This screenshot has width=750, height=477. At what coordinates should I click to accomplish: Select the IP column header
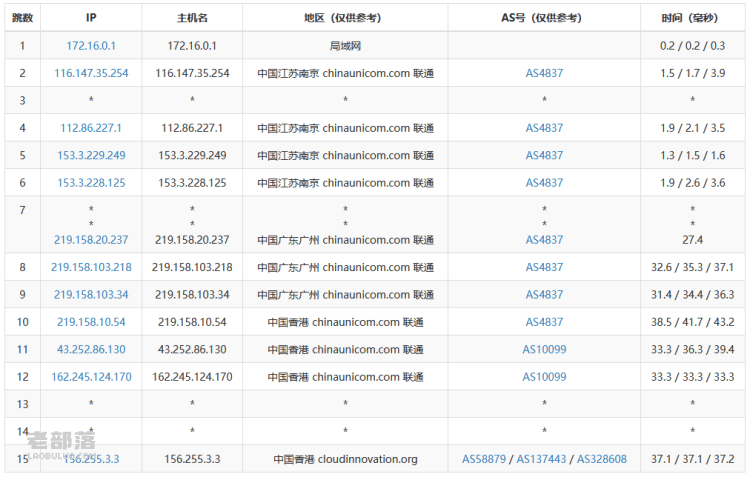pos(91,18)
